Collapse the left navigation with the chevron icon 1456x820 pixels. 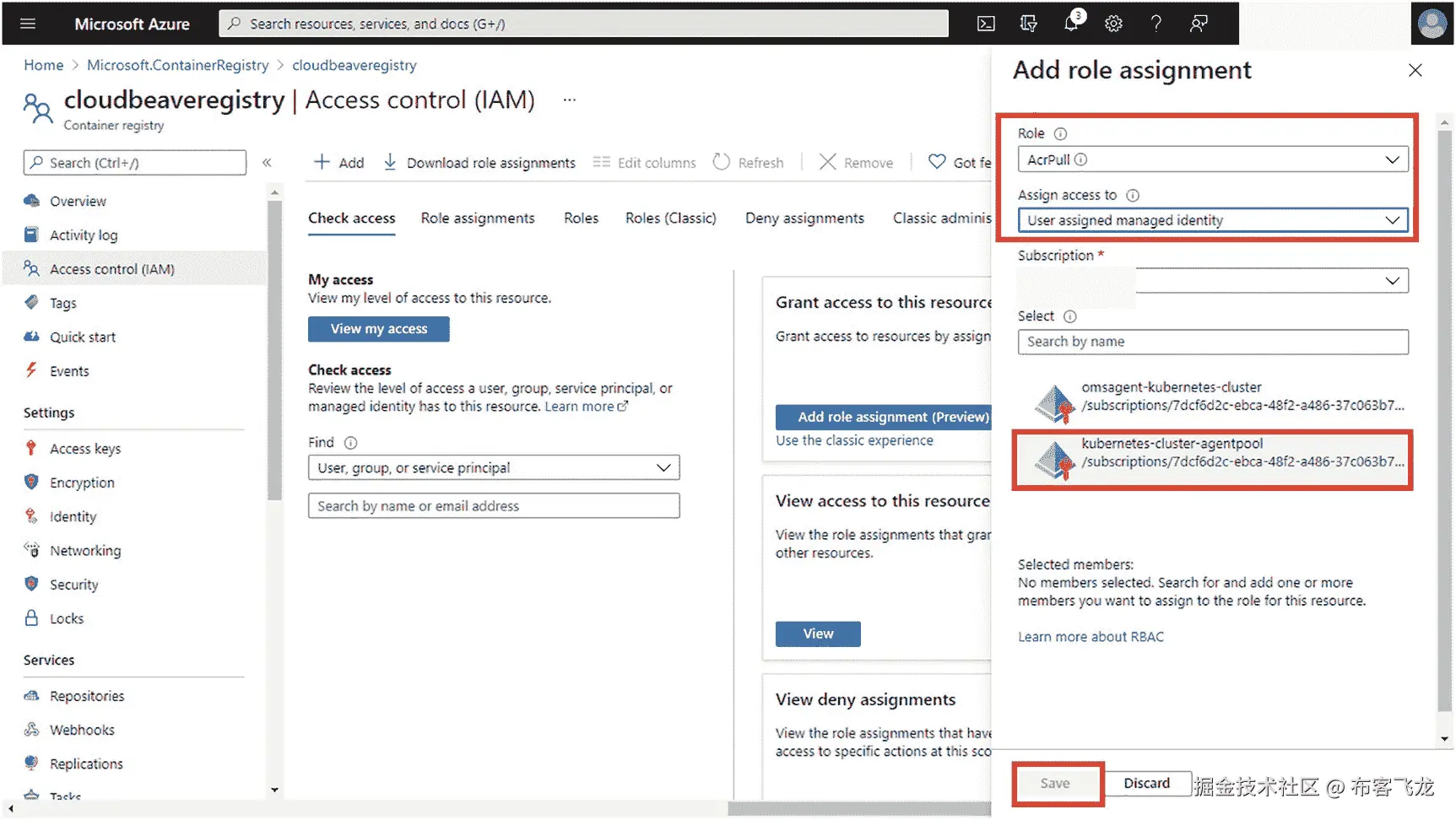click(x=267, y=163)
